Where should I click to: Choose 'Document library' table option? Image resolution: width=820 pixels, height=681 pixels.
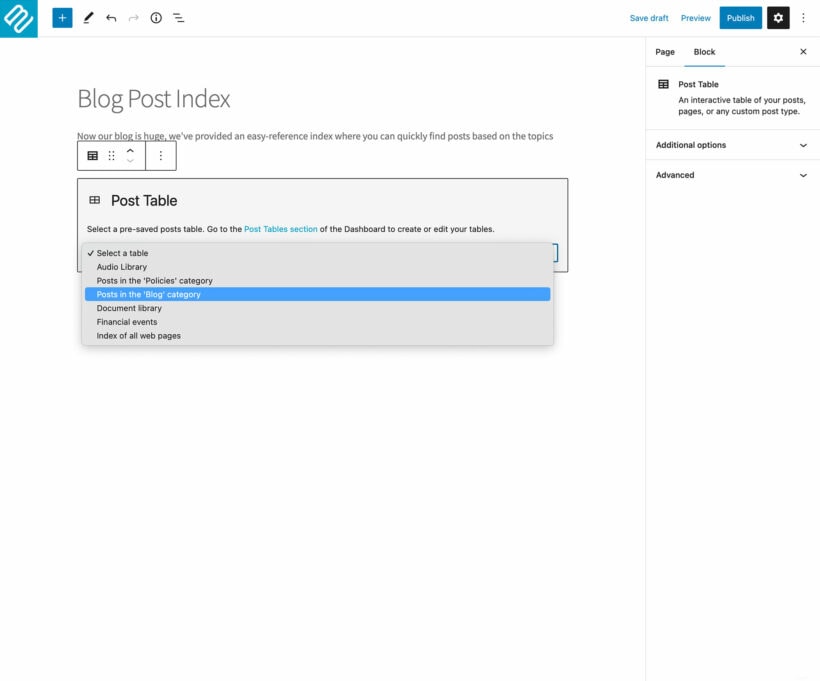tap(129, 308)
